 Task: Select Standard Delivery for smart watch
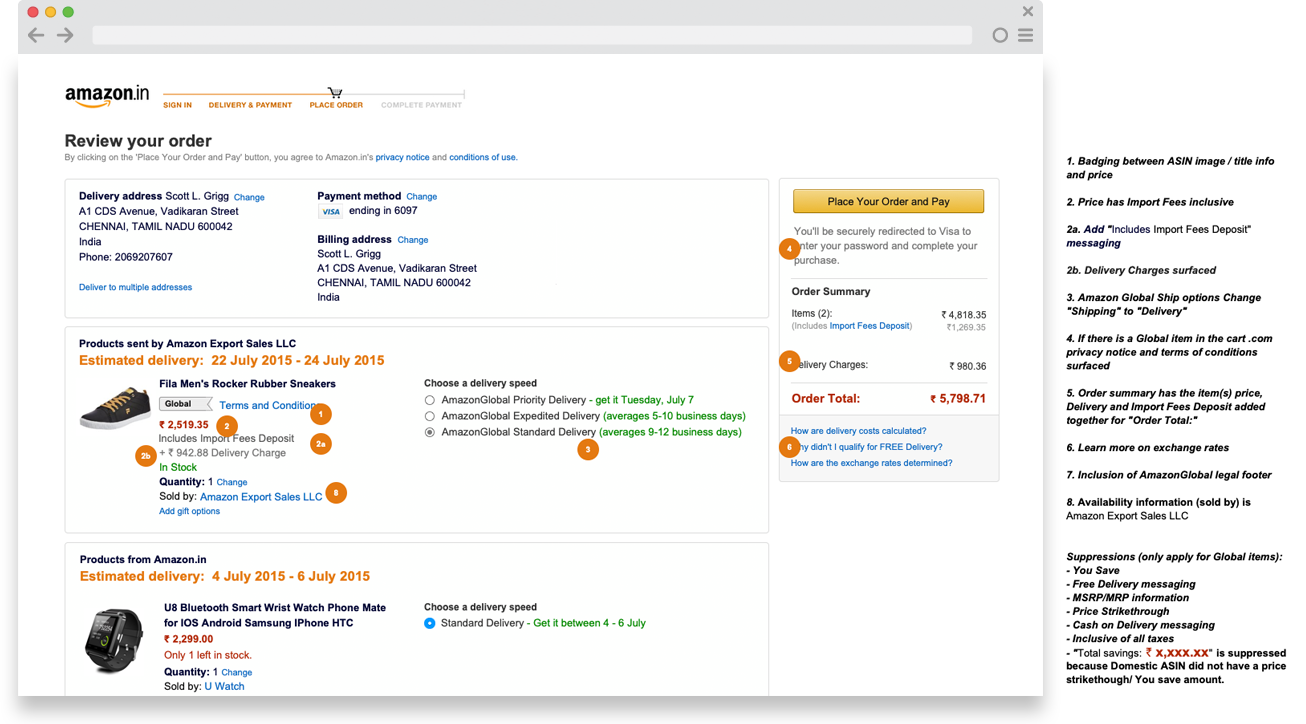click(x=430, y=623)
